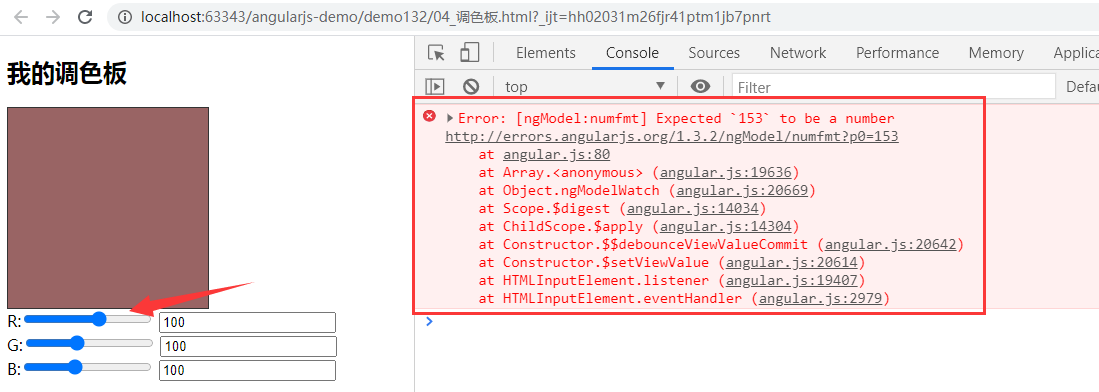Screen dimensions: 1099x392
Task: Go forward with the browser forward arrow
Action: coord(53,17)
